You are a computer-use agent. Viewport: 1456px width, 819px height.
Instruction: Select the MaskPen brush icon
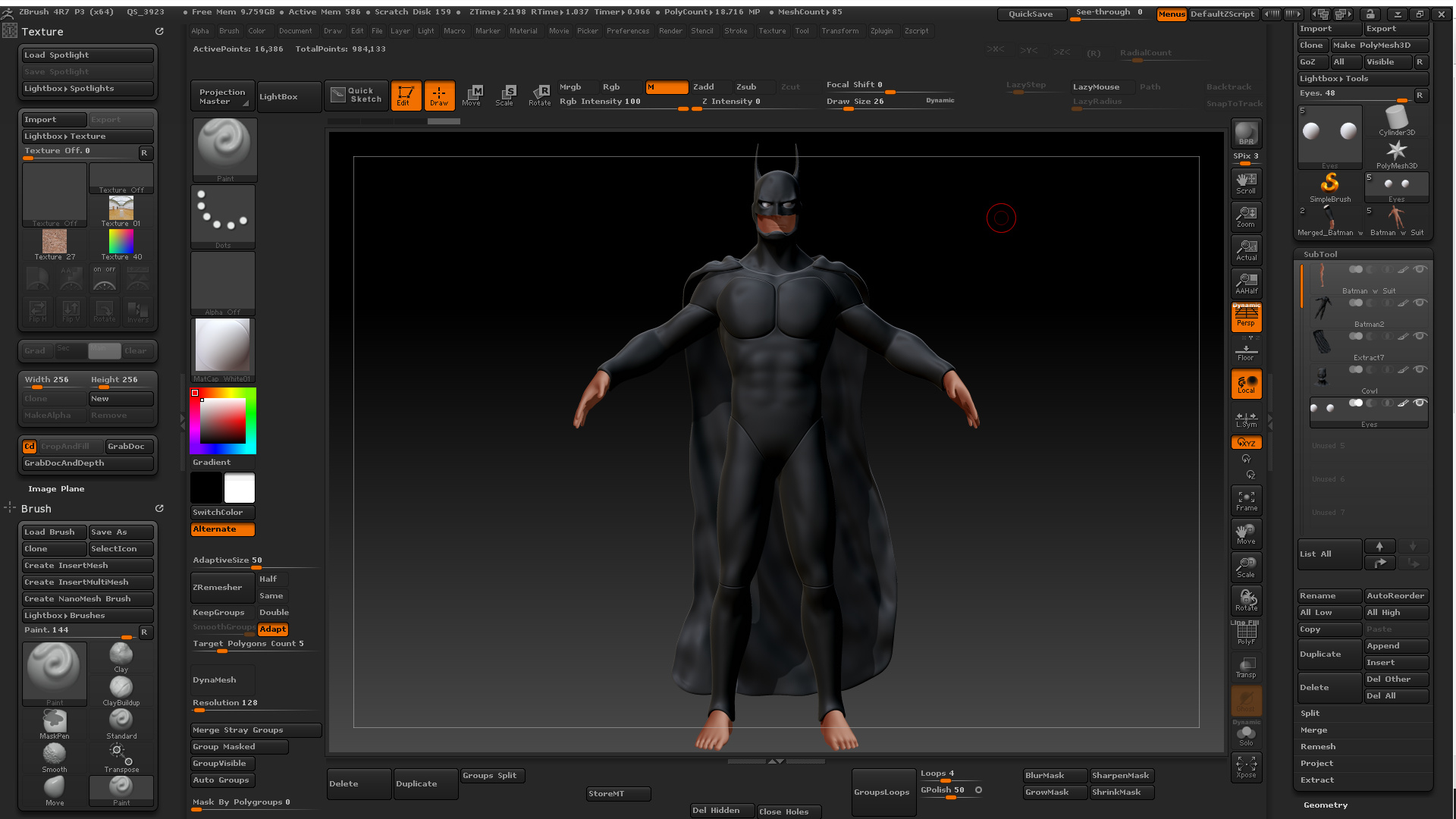pos(55,723)
